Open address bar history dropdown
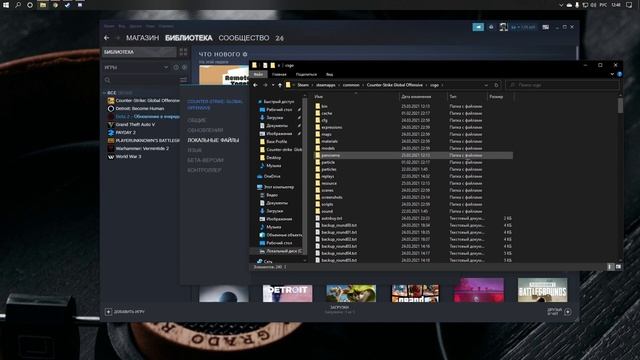This screenshot has width=640, height=360. [x=486, y=85]
